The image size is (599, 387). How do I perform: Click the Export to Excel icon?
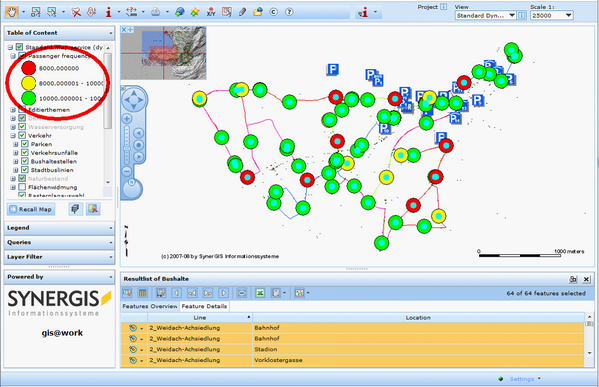pos(260,293)
